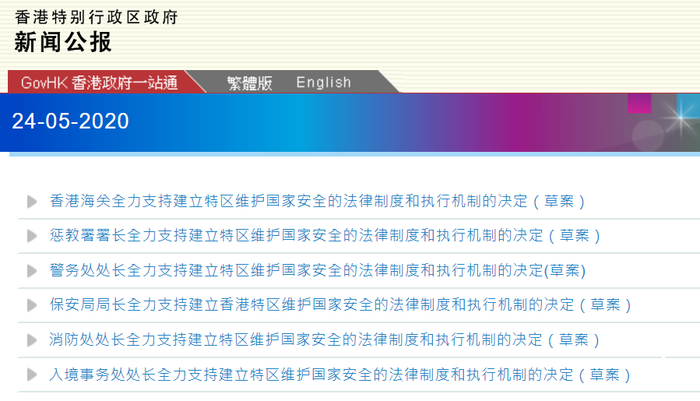This screenshot has height=401, width=700.
Task: Open 保安局局长全力支持 news article
Action: pos(340,305)
